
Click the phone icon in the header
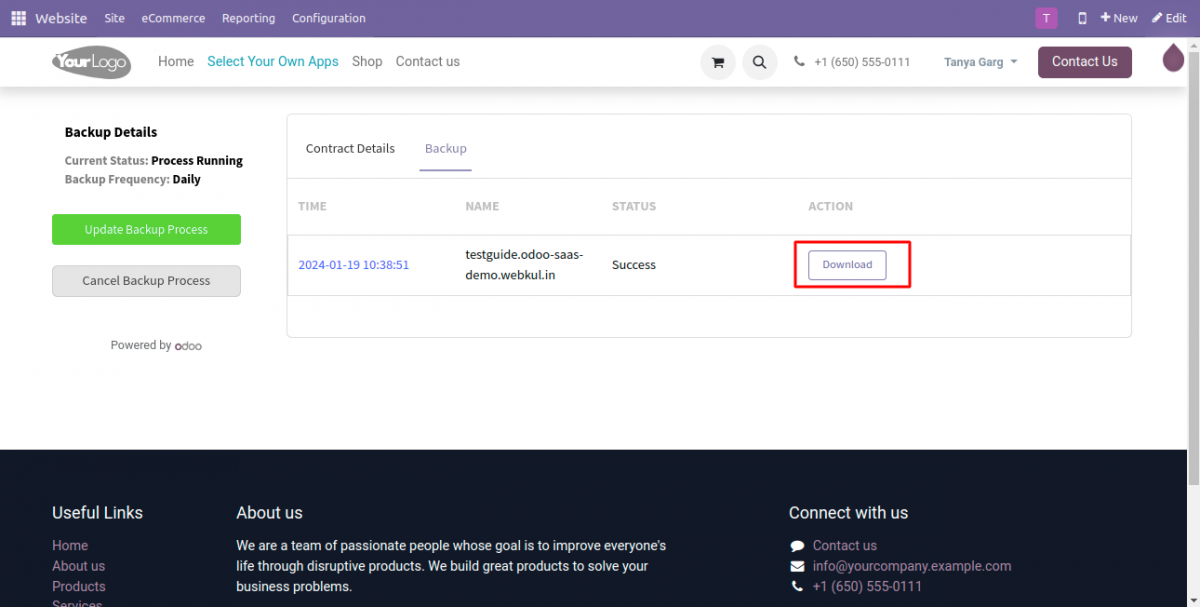(x=798, y=61)
